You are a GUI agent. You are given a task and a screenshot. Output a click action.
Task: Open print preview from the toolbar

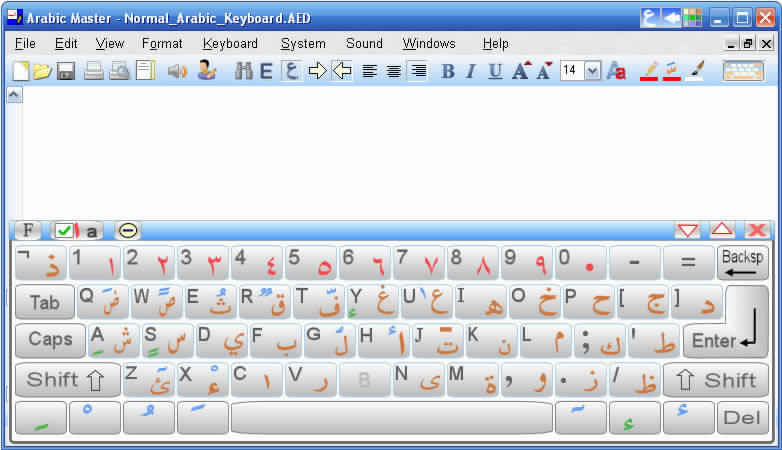120,71
